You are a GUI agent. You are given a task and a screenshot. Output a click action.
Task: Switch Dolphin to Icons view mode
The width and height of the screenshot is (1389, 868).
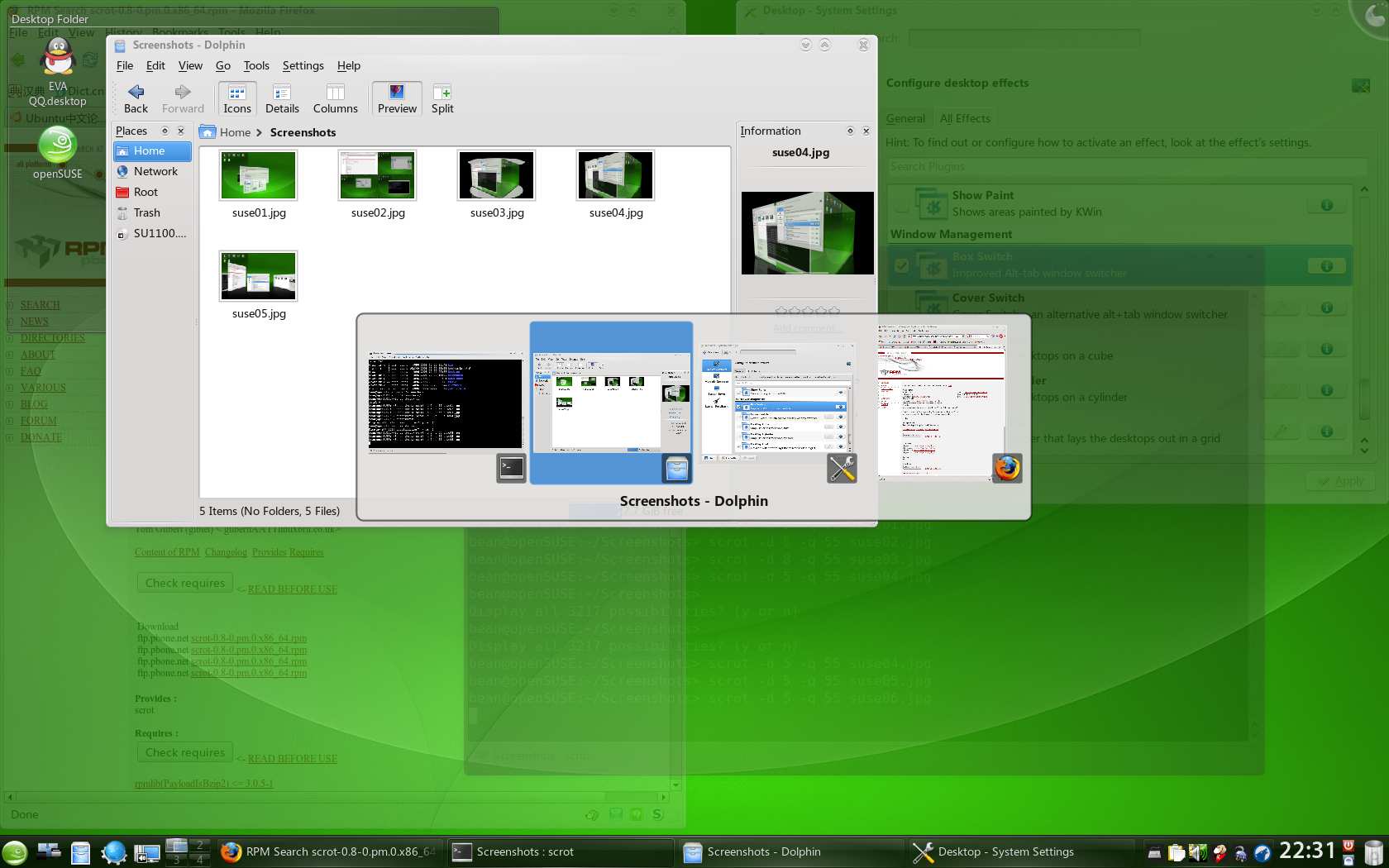[x=236, y=98]
